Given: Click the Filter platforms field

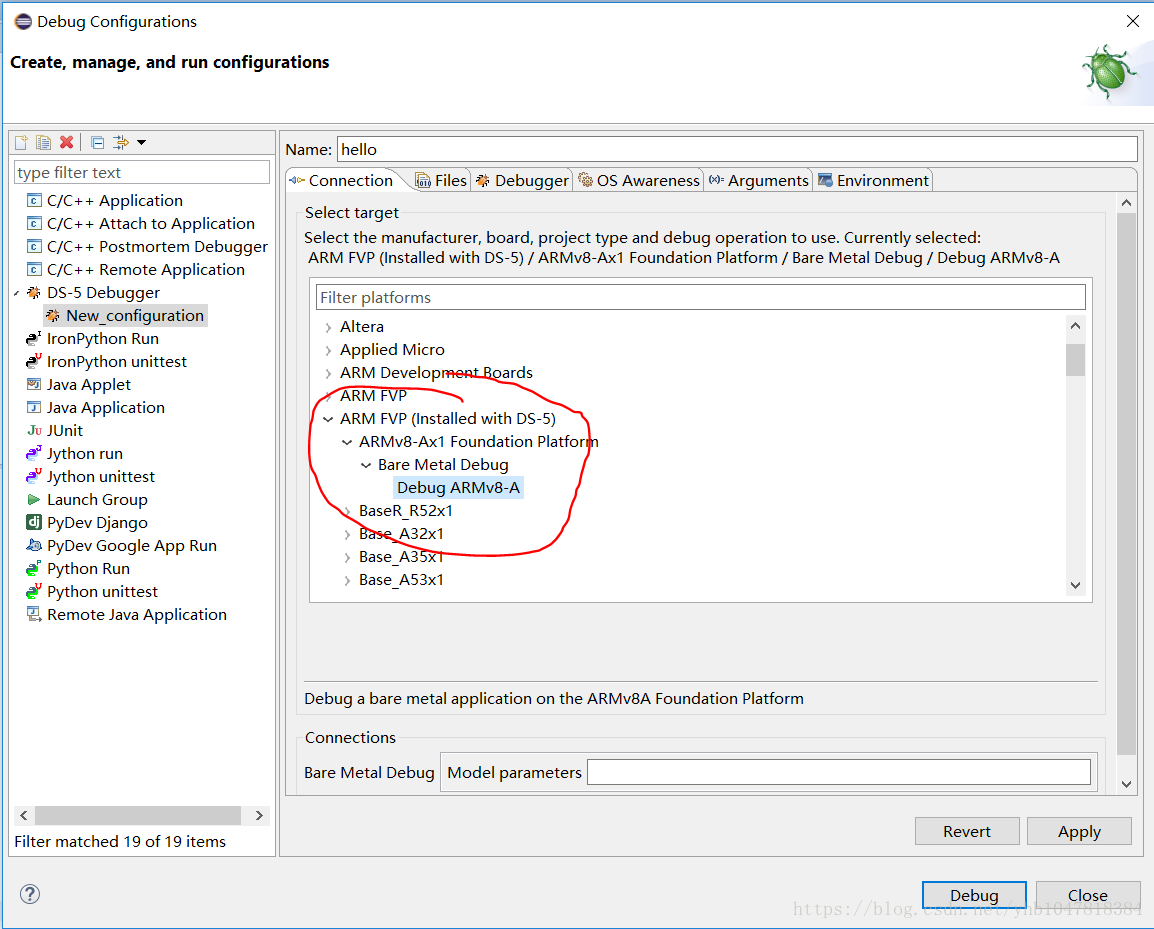Looking at the screenshot, I should (701, 297).
